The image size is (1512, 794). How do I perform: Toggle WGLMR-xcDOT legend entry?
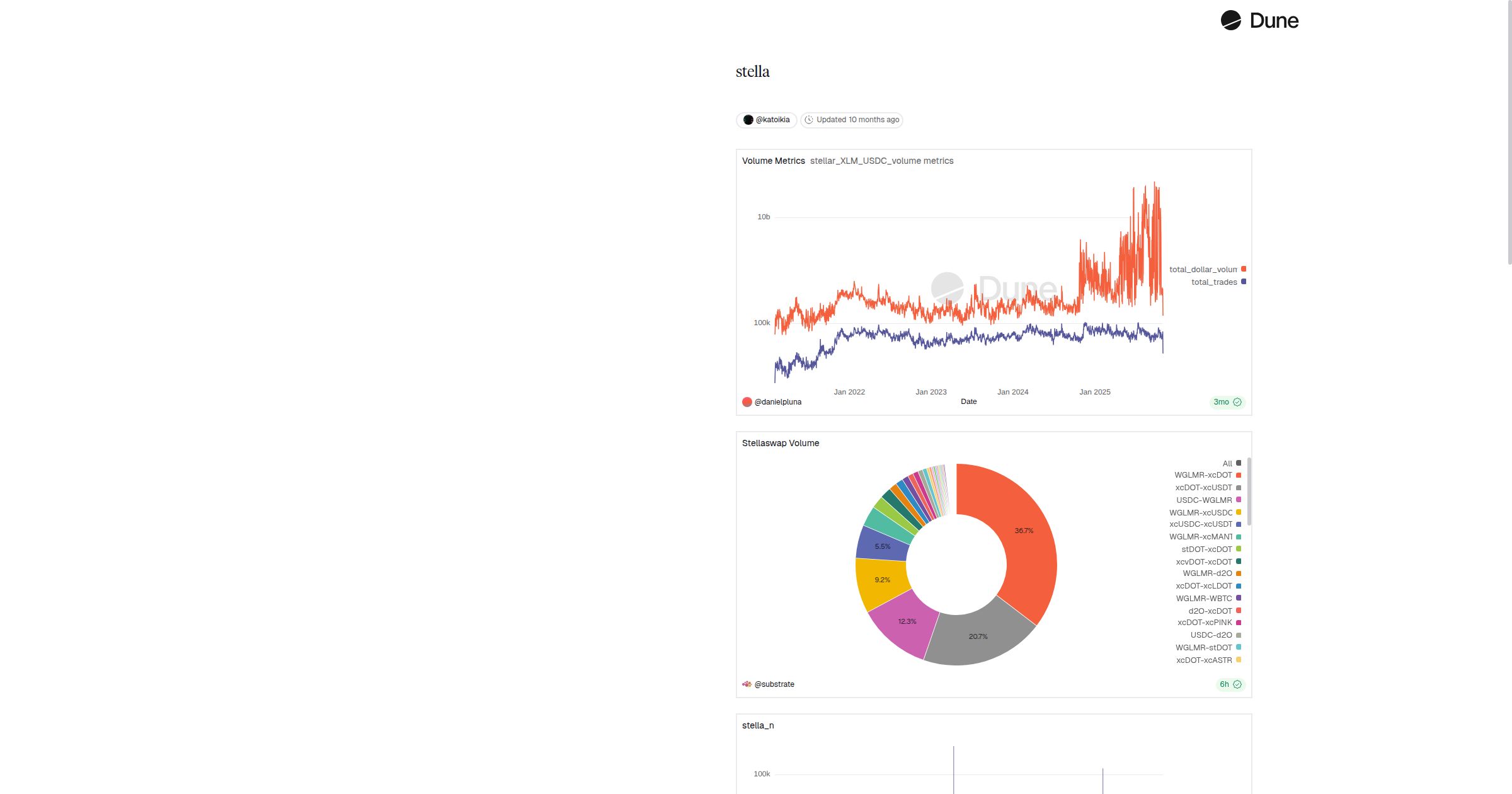tap(1203, 475)
